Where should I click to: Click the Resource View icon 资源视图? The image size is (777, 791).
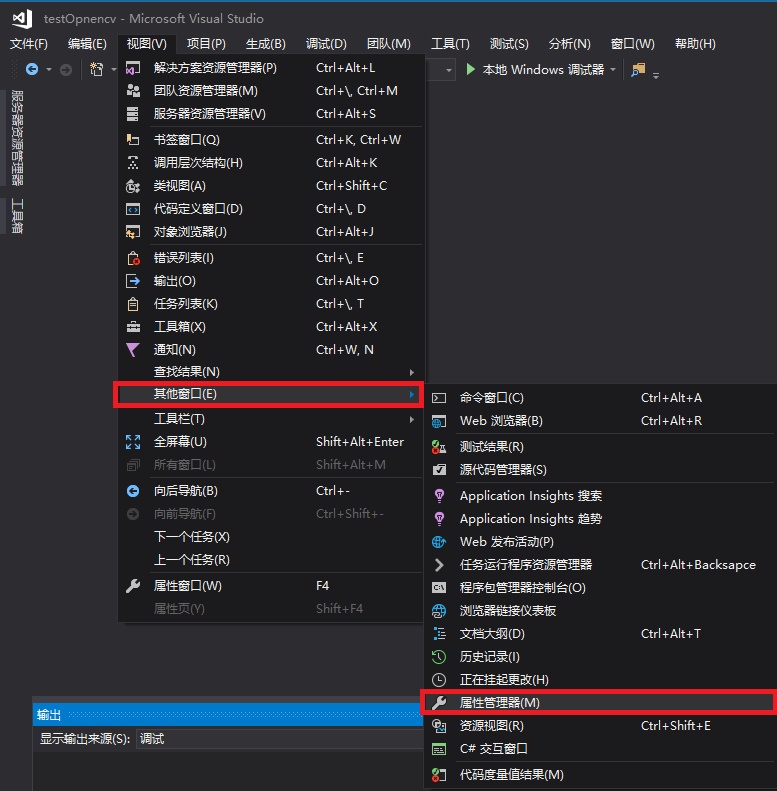click(x=439, y=726)
